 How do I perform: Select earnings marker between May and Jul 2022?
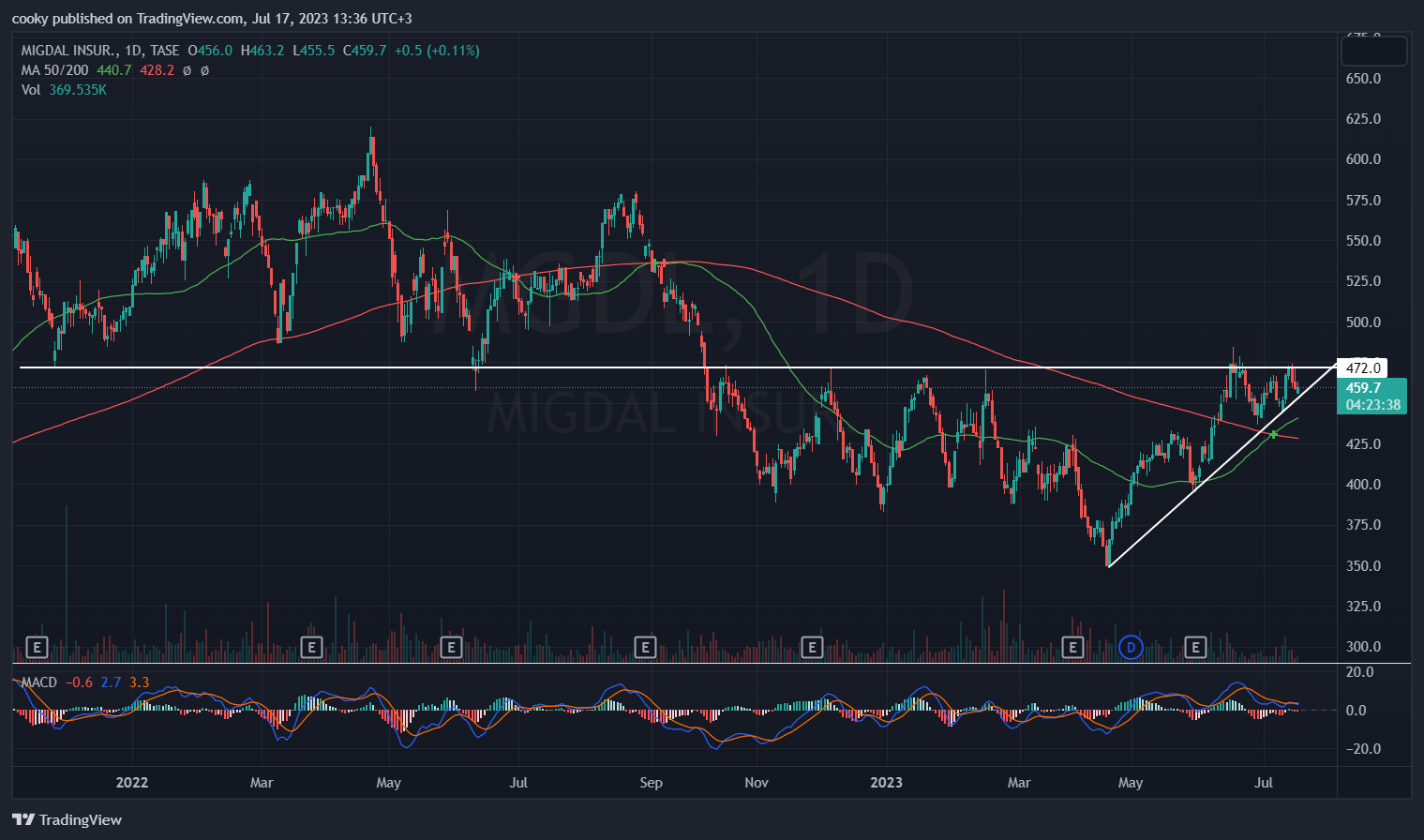tap(451, 647)
